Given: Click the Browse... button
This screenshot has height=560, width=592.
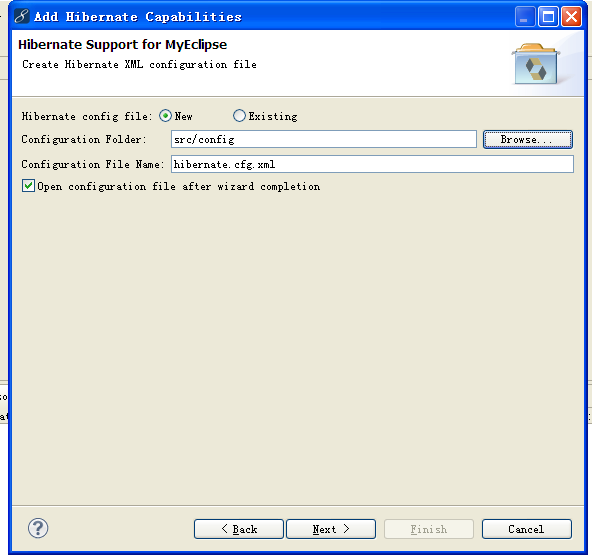Looking at the screenshot, I should pos(528,139).
